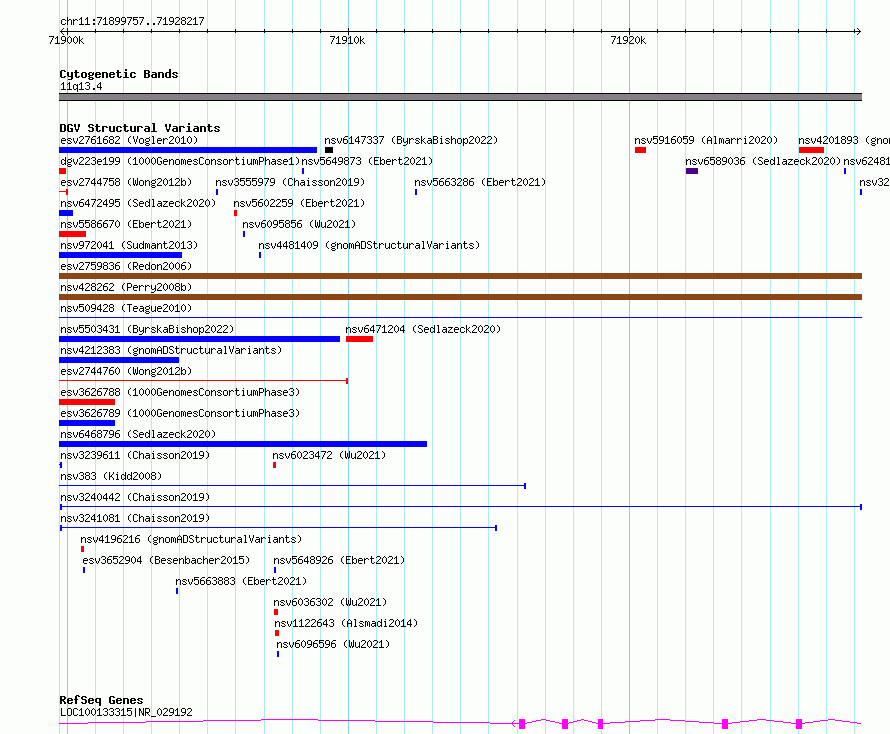Click nsv972041 (Sudmant2013) label
The image size is (890, 734).
pos(129,245)
